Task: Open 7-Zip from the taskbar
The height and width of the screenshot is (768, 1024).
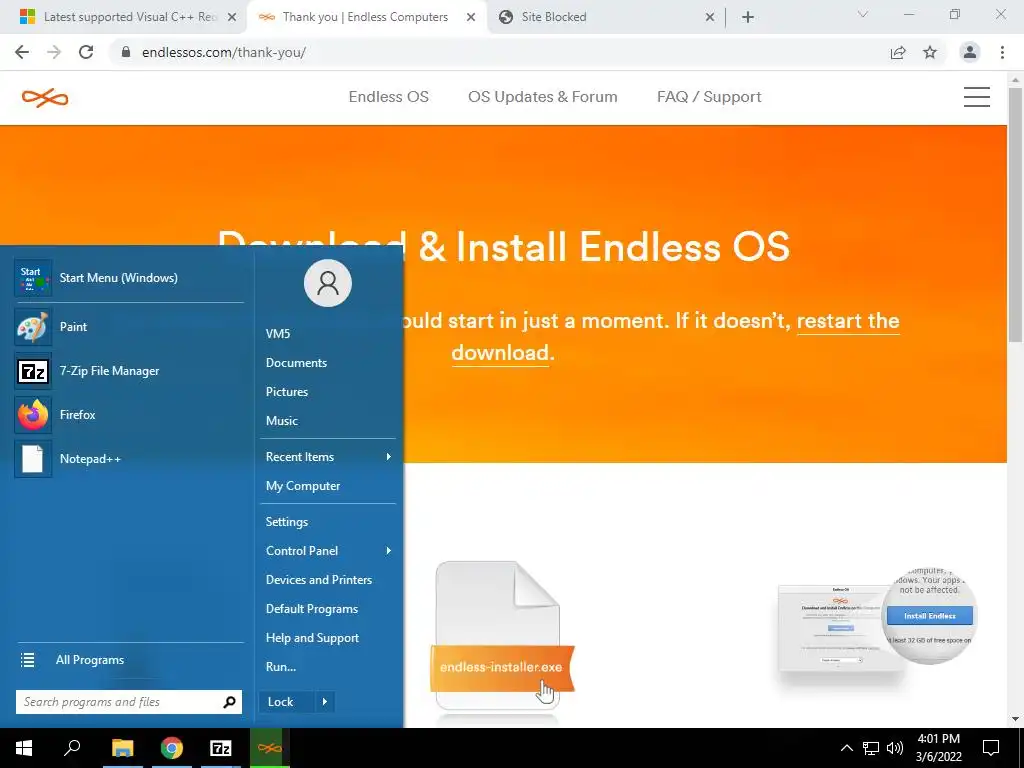Action: pos(221,748)
